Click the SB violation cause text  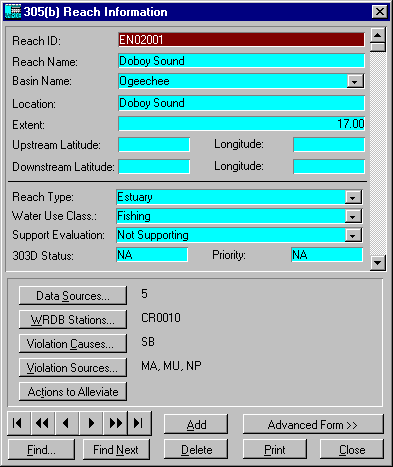coord(148,342)
